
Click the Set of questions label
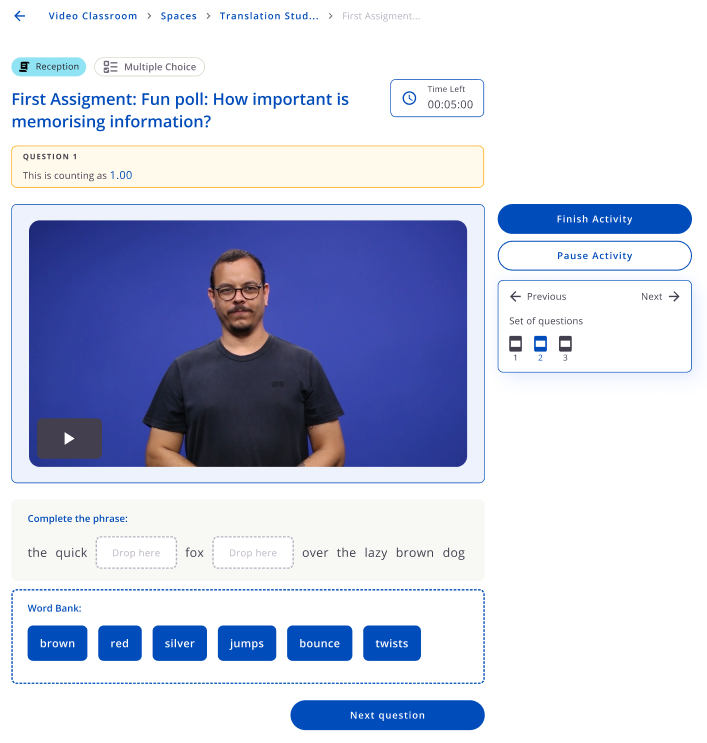546,321
